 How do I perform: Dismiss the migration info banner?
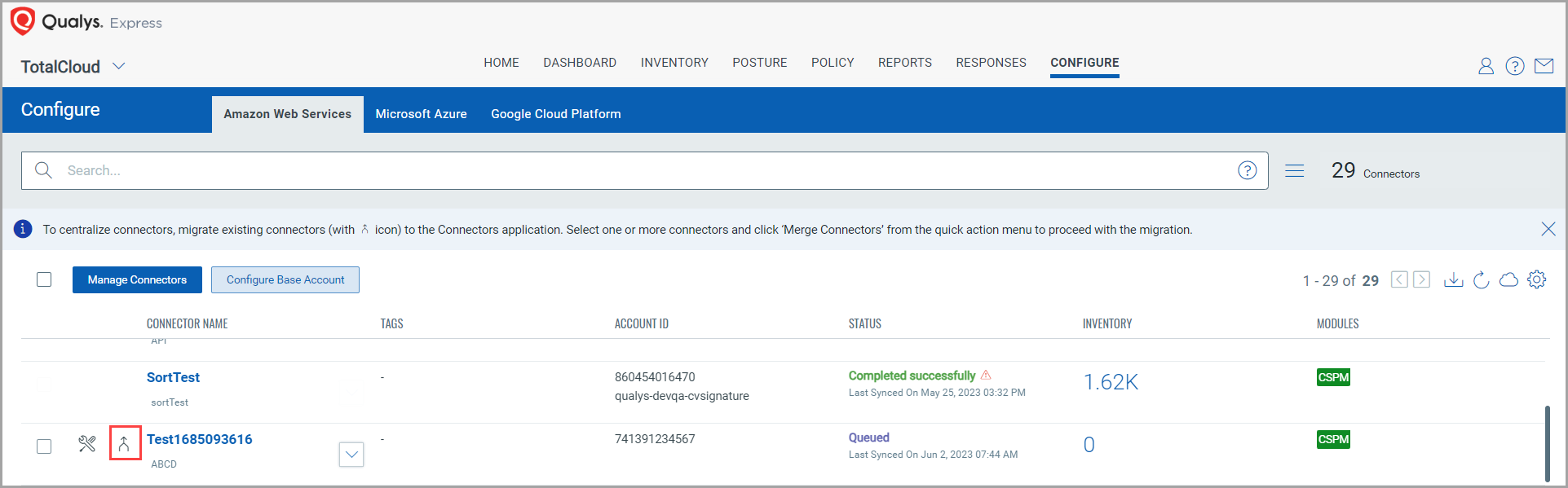tap(1548, 229)
